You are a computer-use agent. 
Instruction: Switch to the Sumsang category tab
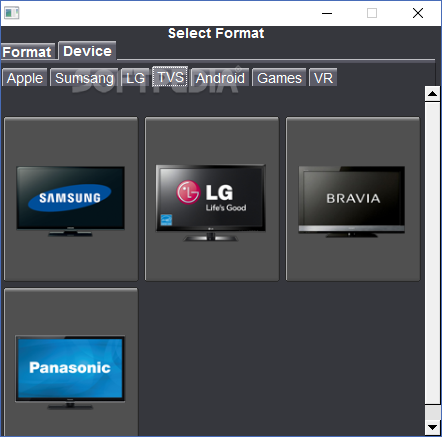(x=84, y=78)
